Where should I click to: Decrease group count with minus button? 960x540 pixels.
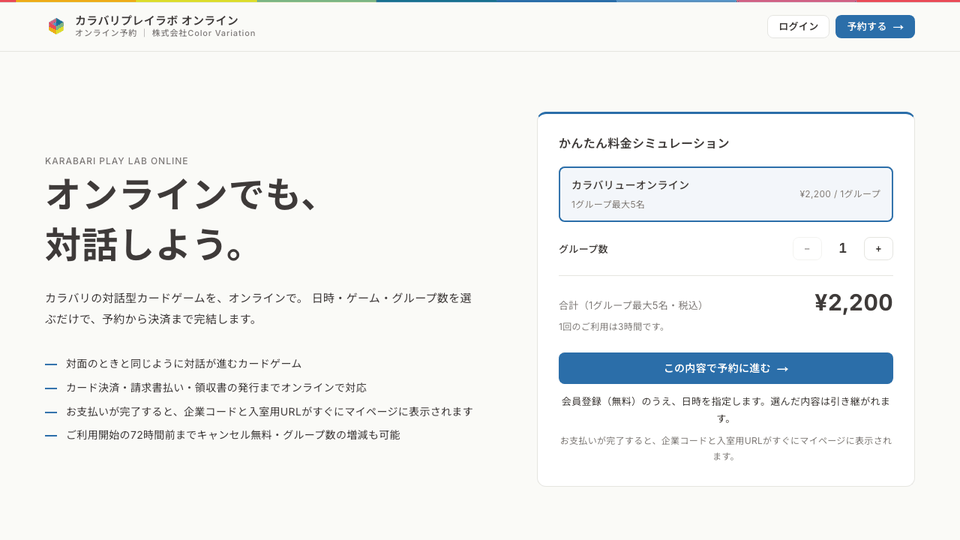coord(807,249)
